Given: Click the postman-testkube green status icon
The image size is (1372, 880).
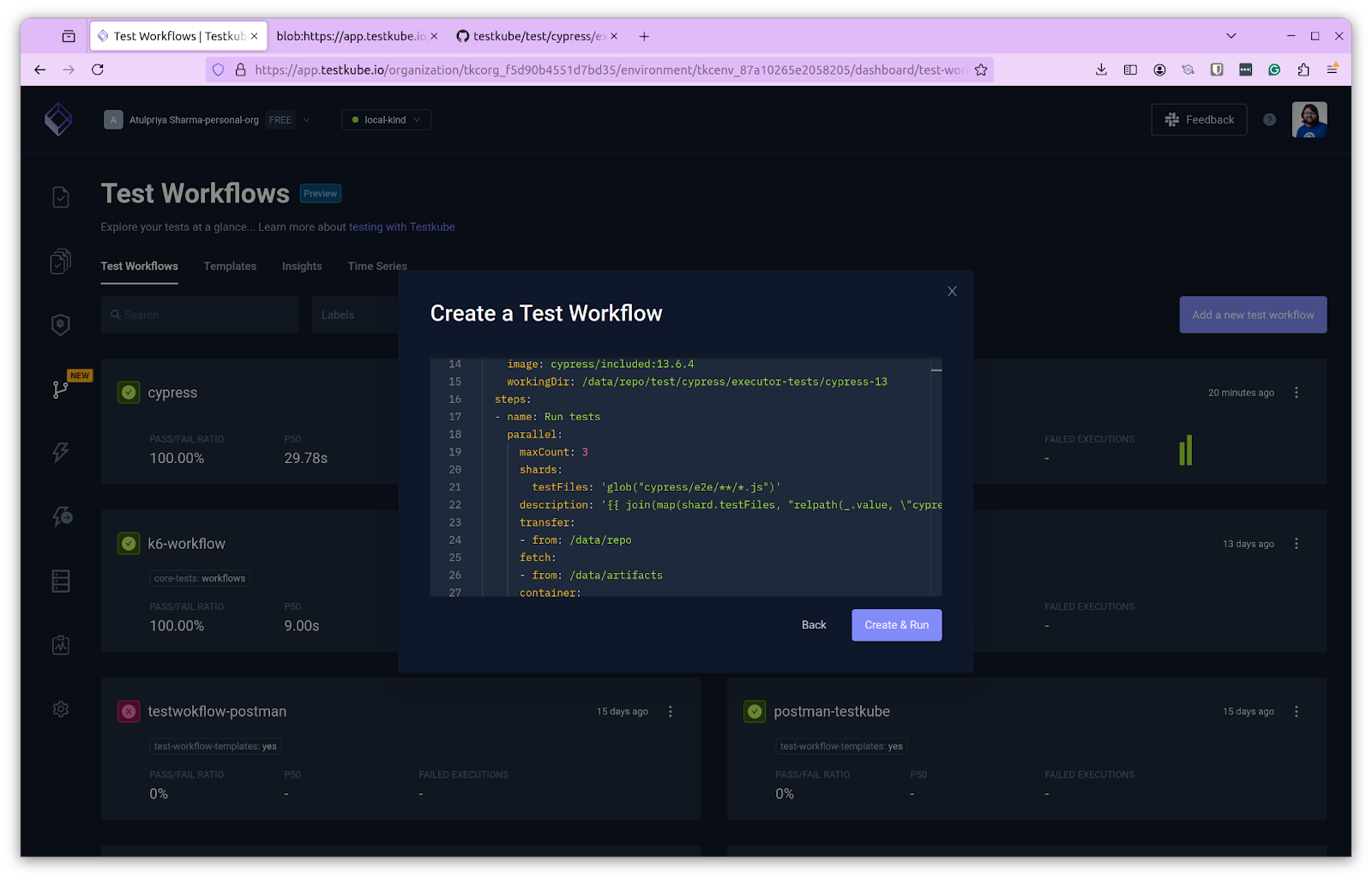Looking at the screenshot, I should coord(755,711).
